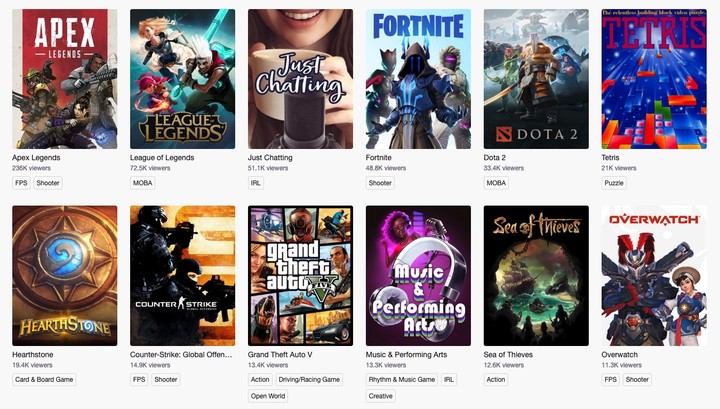
Task: Open the Grand Theft Auto V cover
Action: 300,275
